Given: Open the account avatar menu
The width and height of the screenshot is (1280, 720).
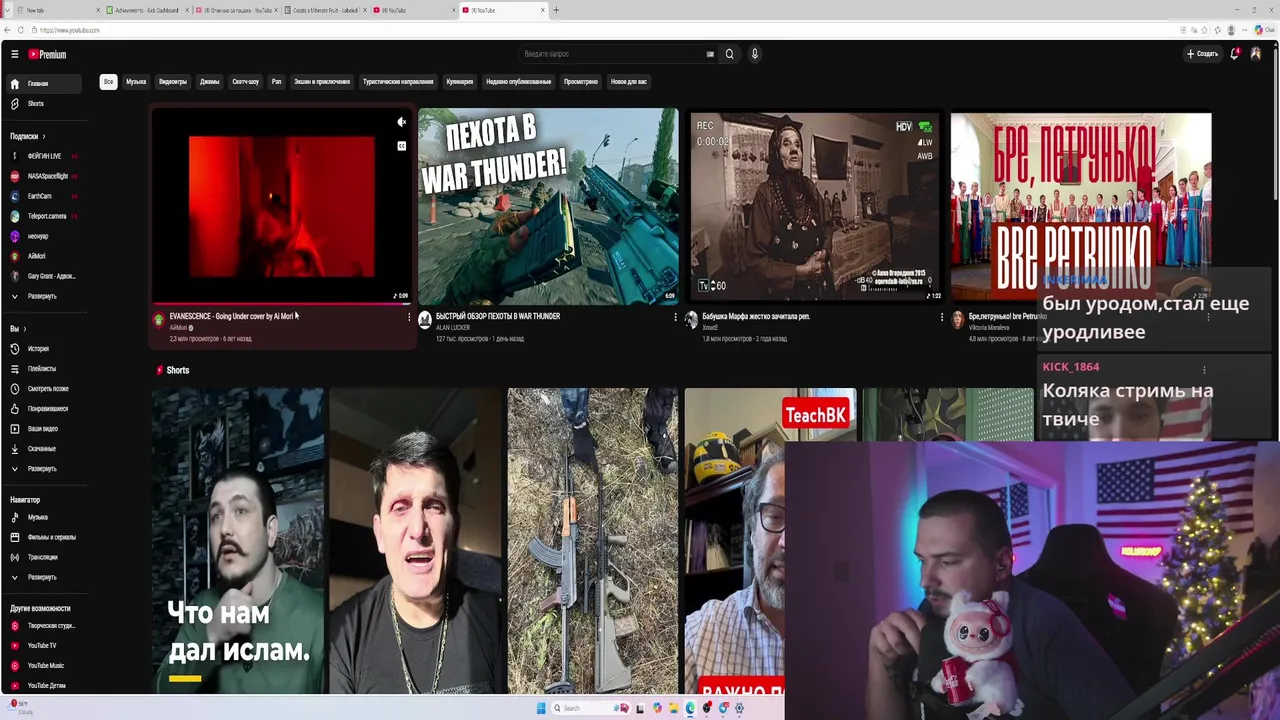Looking at the screenshot, I should [x=1256, y=54].
